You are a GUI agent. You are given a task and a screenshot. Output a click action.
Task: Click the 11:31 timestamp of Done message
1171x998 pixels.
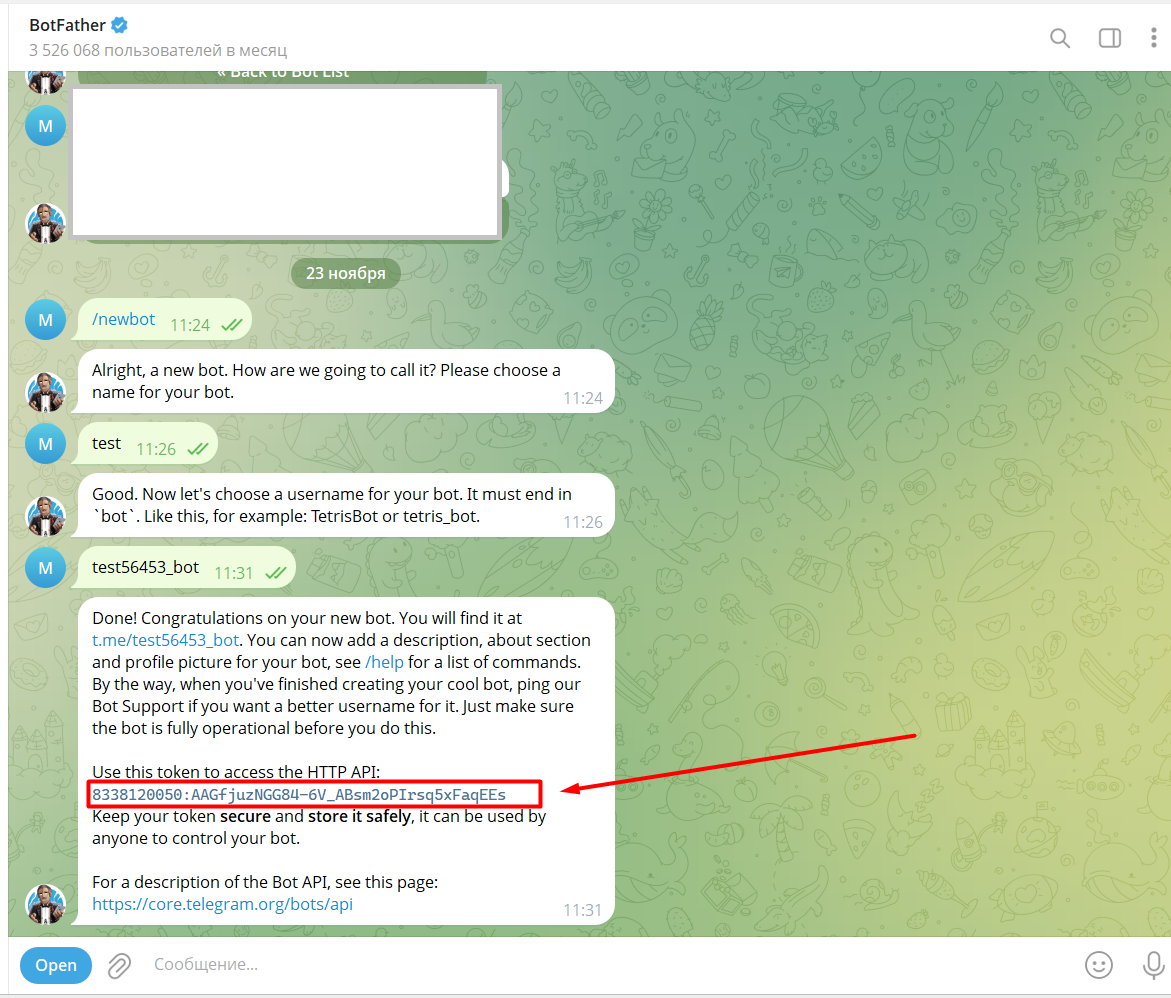pyautogui.click(x=582, y=910)
